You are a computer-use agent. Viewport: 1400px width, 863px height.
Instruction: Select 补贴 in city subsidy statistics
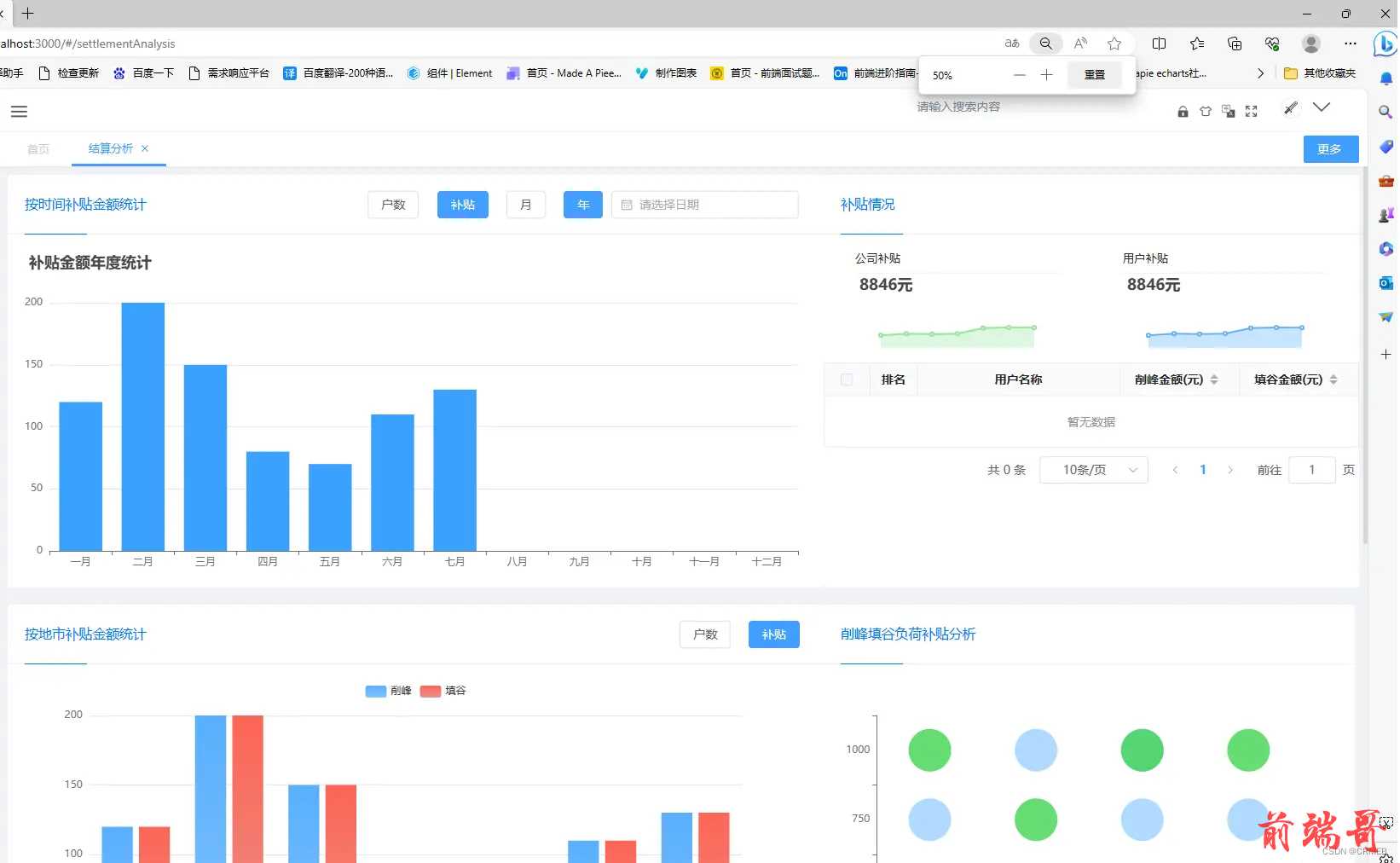coord(774,634)
